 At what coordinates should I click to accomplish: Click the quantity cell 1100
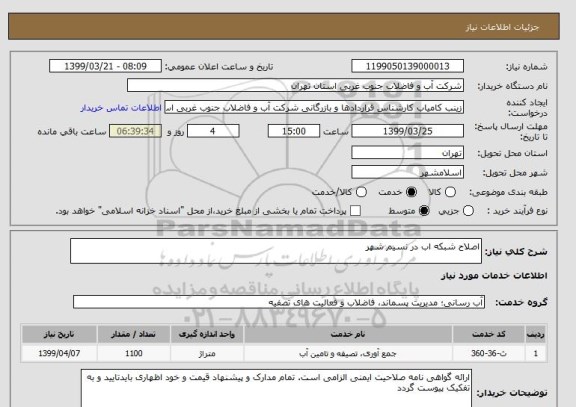click(x=134, y=353)
